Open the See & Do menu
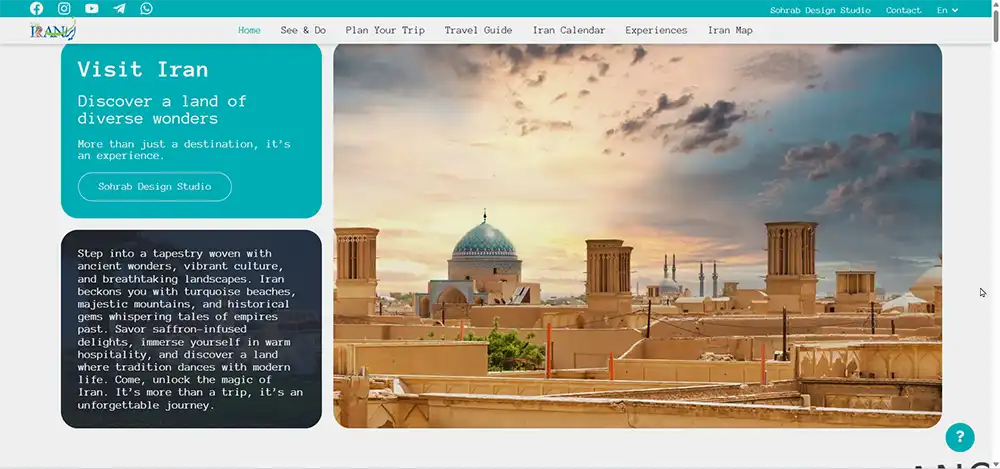Viewport: 1000px width, 469px height. 303,30
